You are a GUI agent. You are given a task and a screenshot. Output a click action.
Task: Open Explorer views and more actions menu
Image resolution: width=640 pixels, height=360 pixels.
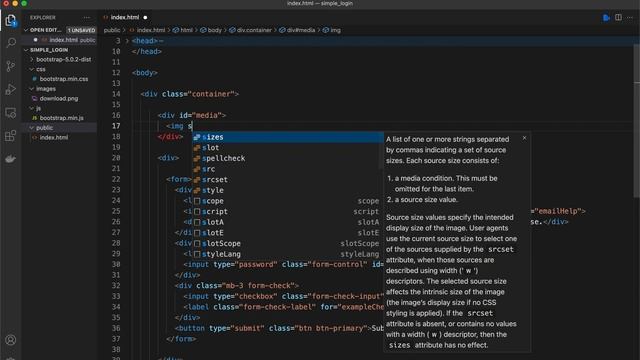pos(87,18)
